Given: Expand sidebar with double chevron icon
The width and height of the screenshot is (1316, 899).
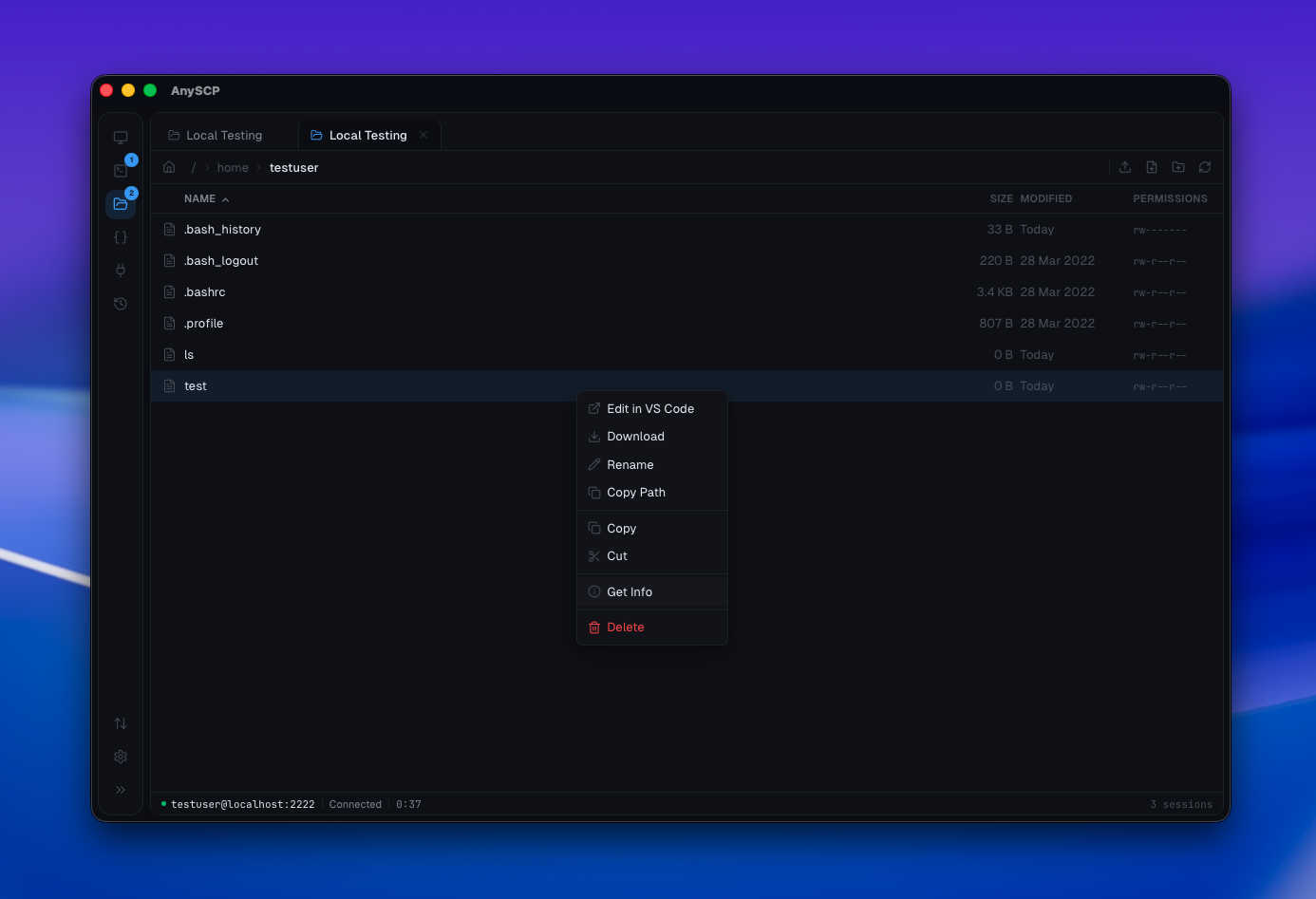Looking at the screenshot, I should click(121, 790).
